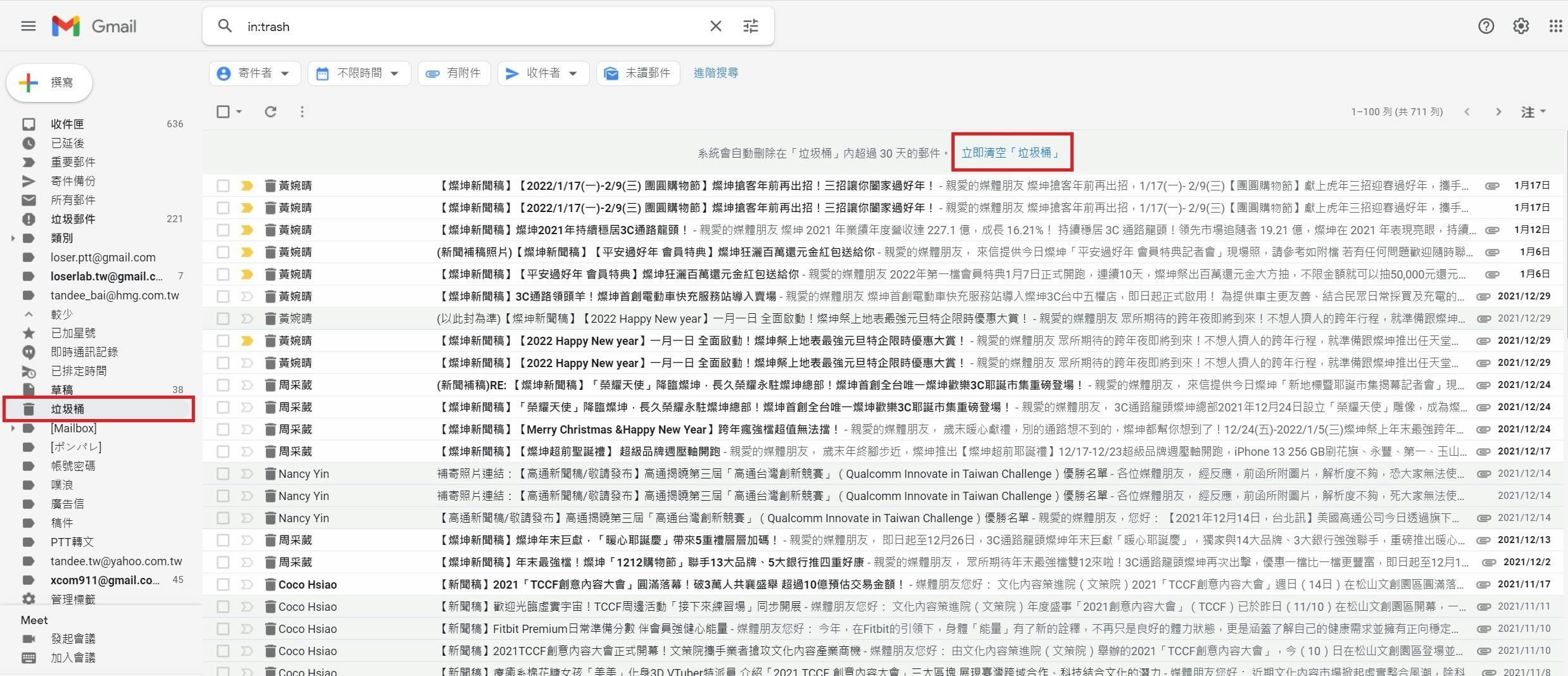Image resolution: width=1568 pixels, height=676 pixels.
Task: Open the Google apps grid
Action: (x=1555, y=26)
